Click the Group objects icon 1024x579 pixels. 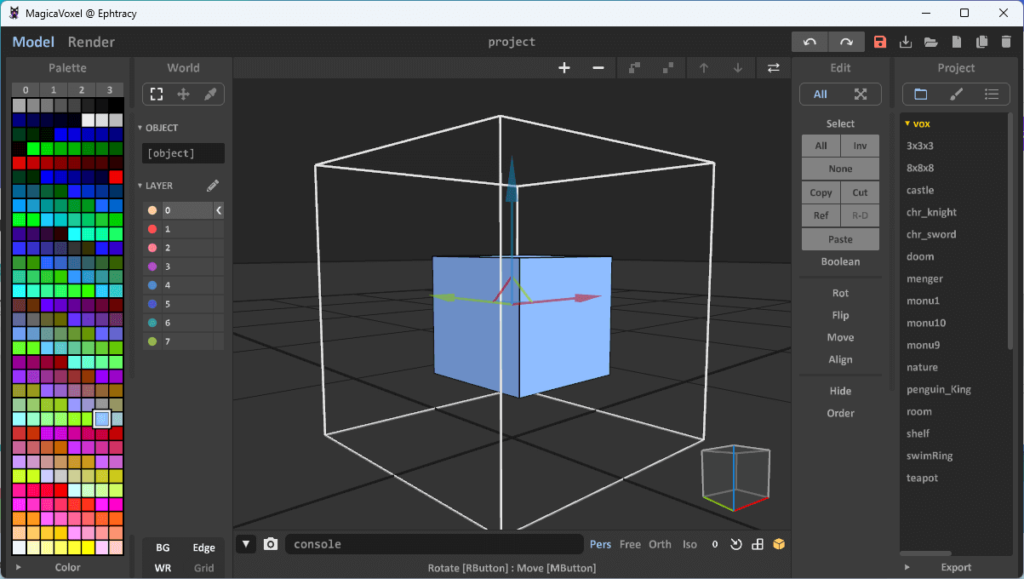634,68
